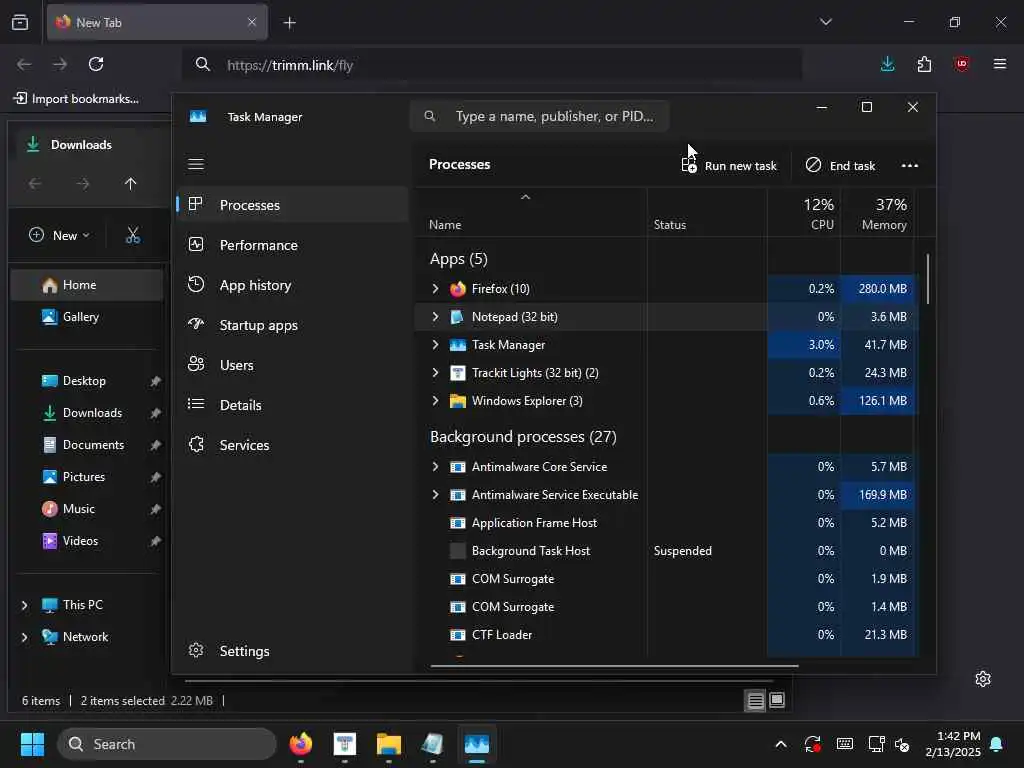Screen dimensions: 1024x768
Task: Reload the page in Firefox
Action: coord(96,64)
